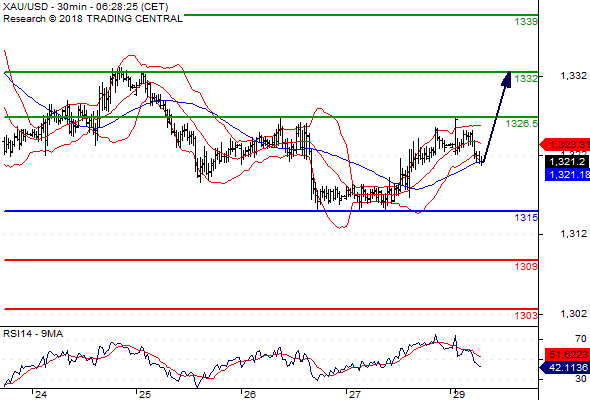Click the RSI 70 level label
Image resolution: width=590 pixels, height=400 pixels.
[581, 339]
